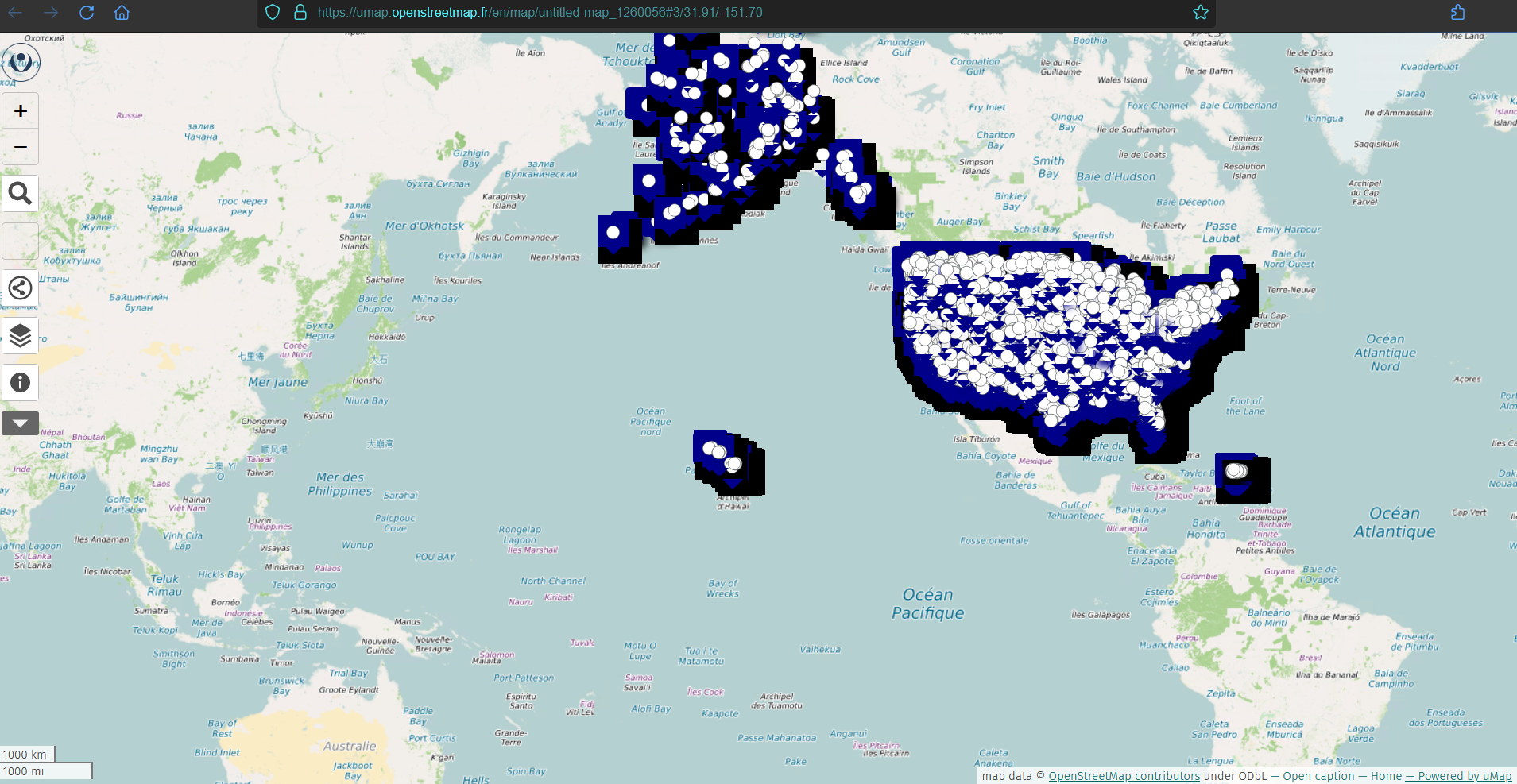Open the share and download map icon
The image size is (1517, 784).
(x=21, y=288)
